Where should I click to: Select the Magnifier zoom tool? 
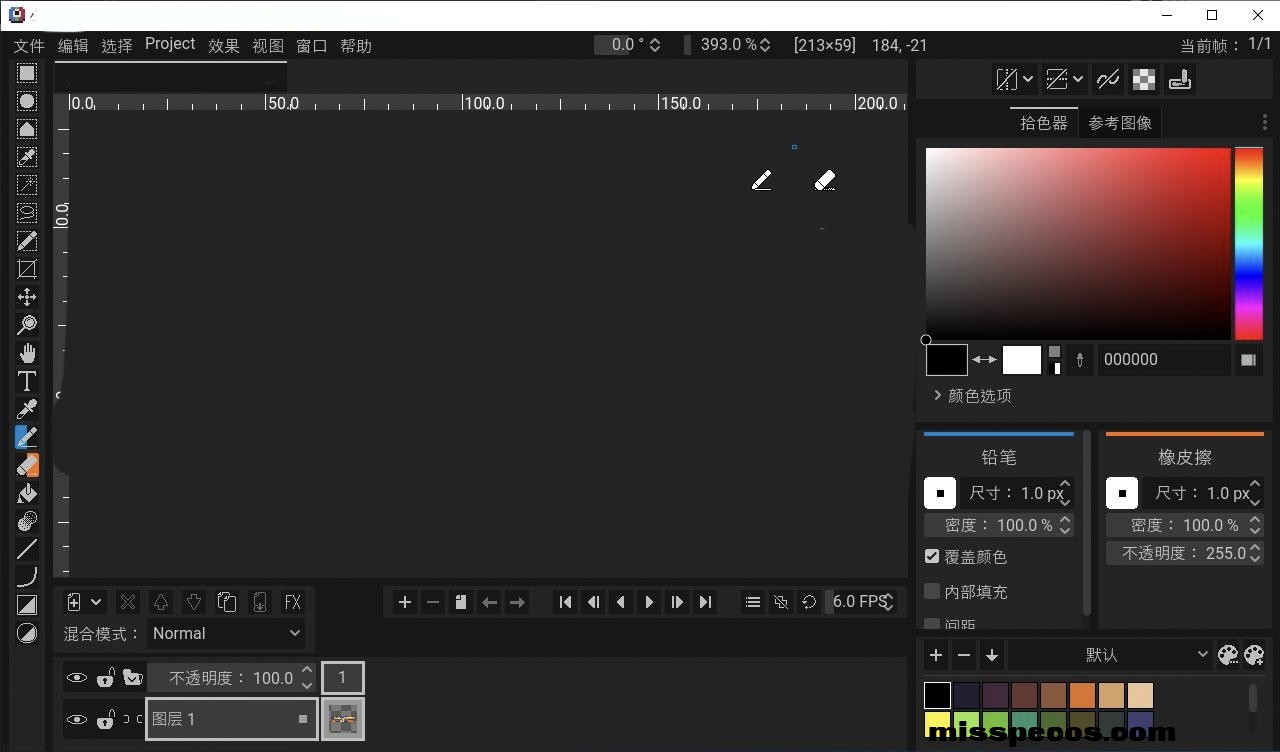27,325
